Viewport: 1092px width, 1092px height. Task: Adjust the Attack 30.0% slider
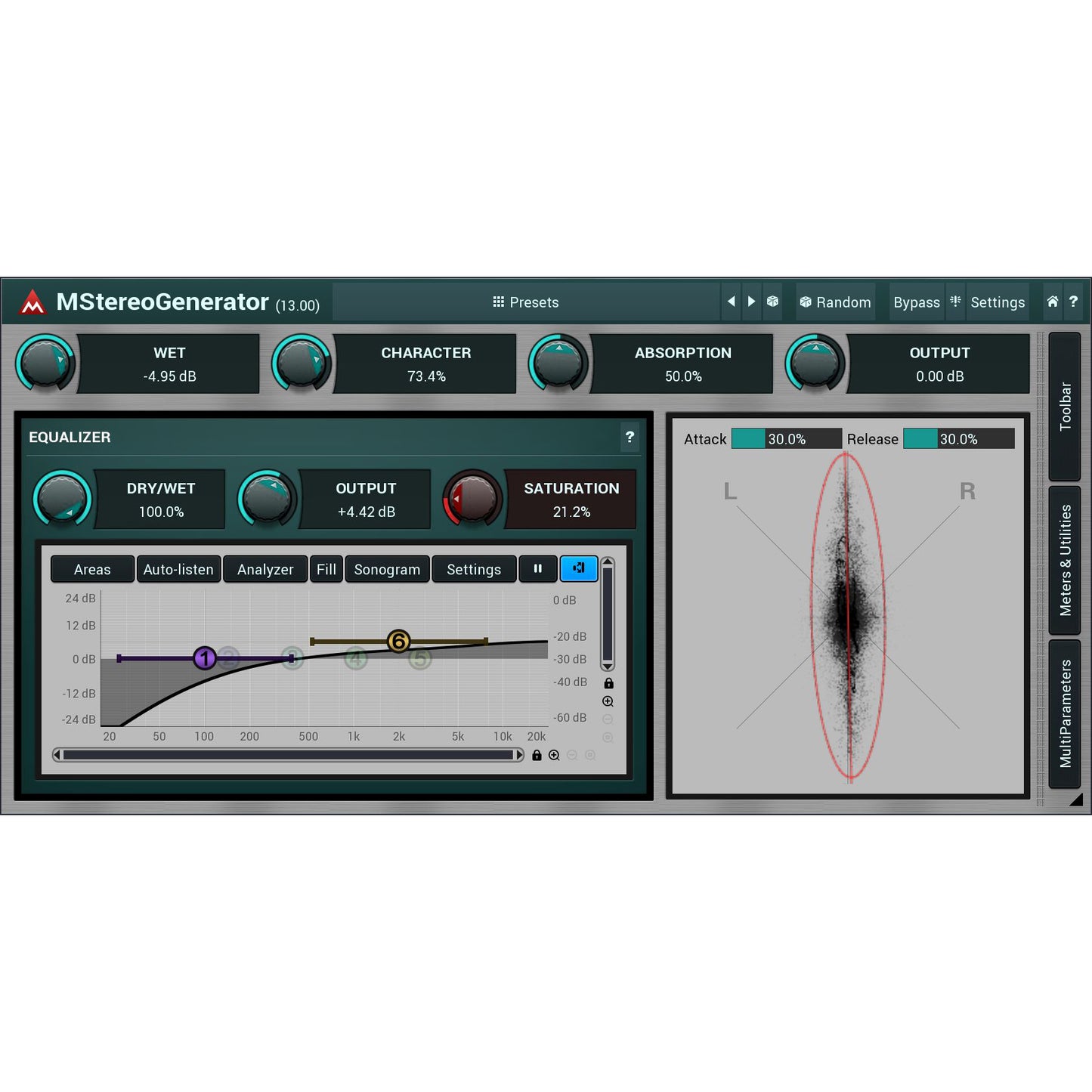(786, 439)
